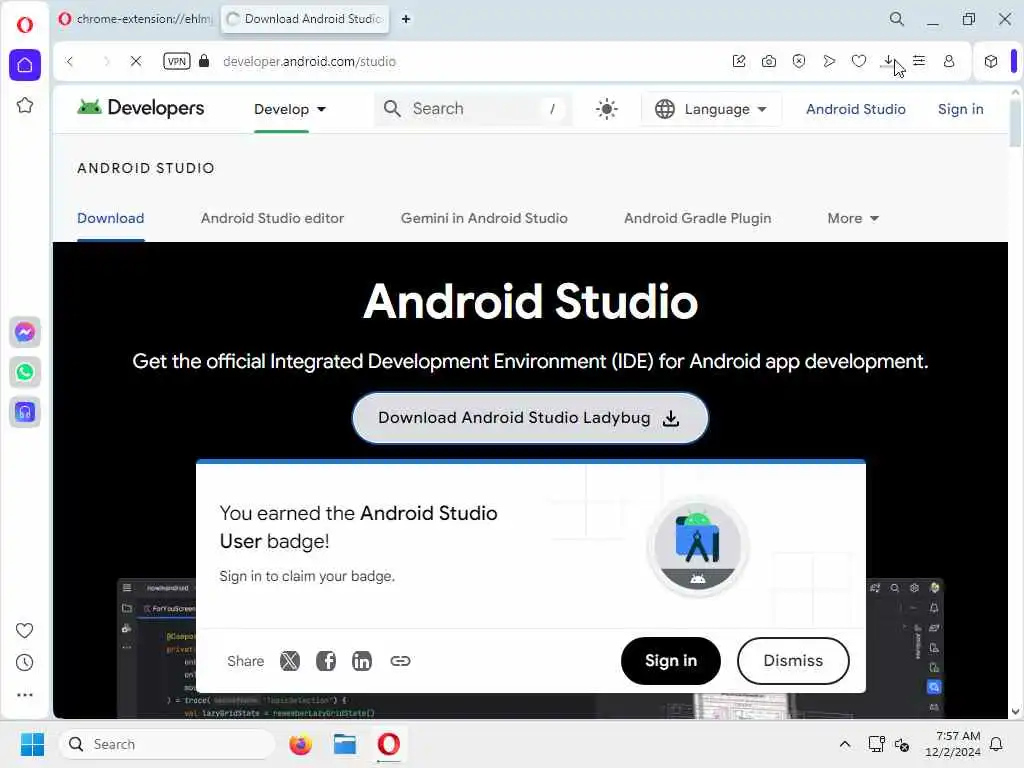The image size is (1024, 768).
Task: Click the Android Studio User badge image
Action: [x=697, y=547]
